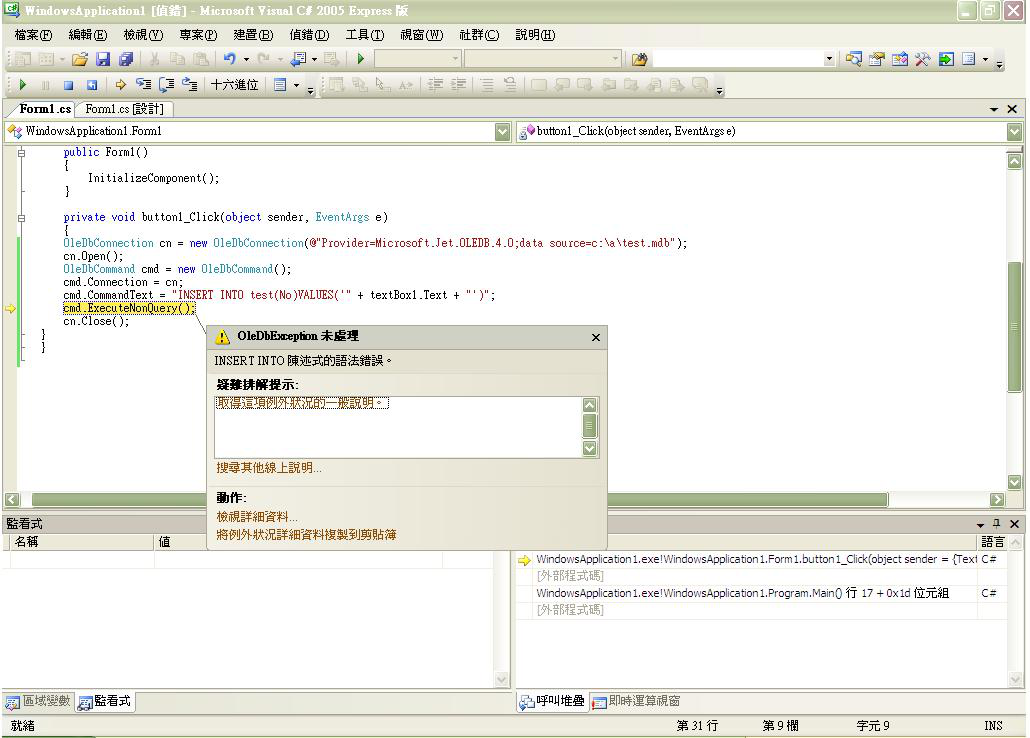This screenshot has width=1030, height=738.
Task: Click the Step Over icon
Action: coord(166,86)
